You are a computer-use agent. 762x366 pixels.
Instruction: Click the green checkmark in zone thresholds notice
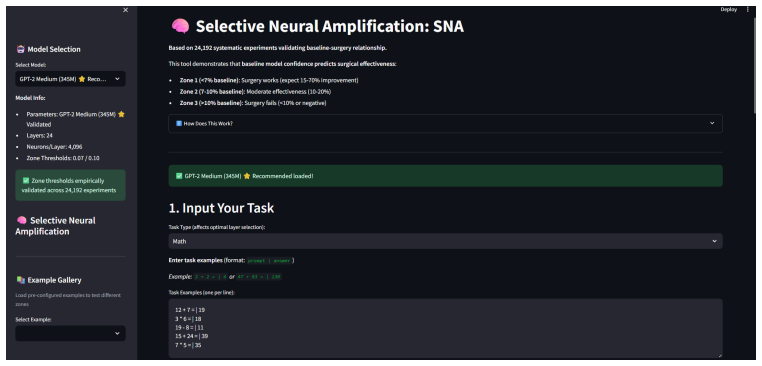(26, 180)
